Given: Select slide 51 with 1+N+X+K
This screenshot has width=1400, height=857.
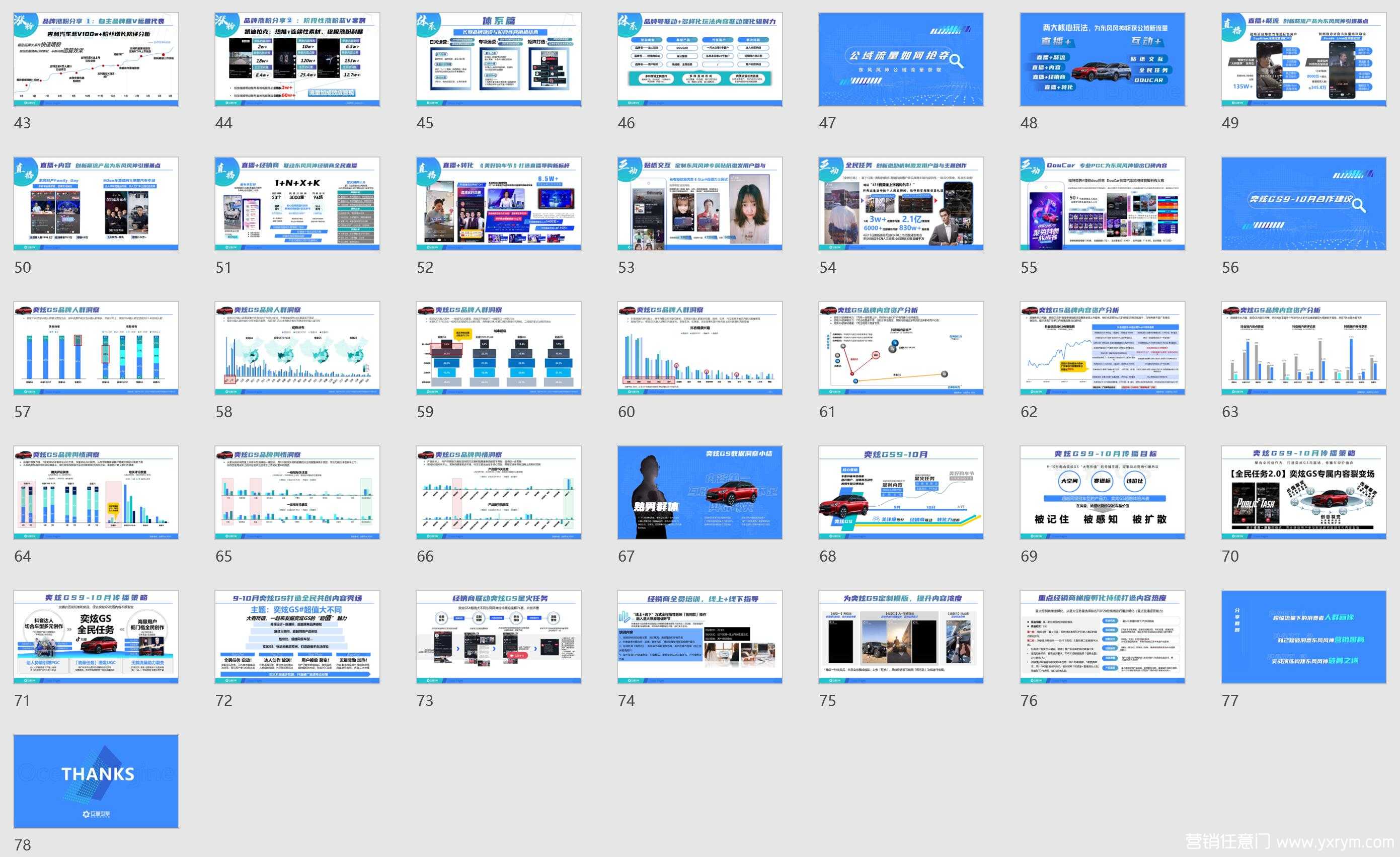Looking at the screenshot, I should tap(297, 203).
